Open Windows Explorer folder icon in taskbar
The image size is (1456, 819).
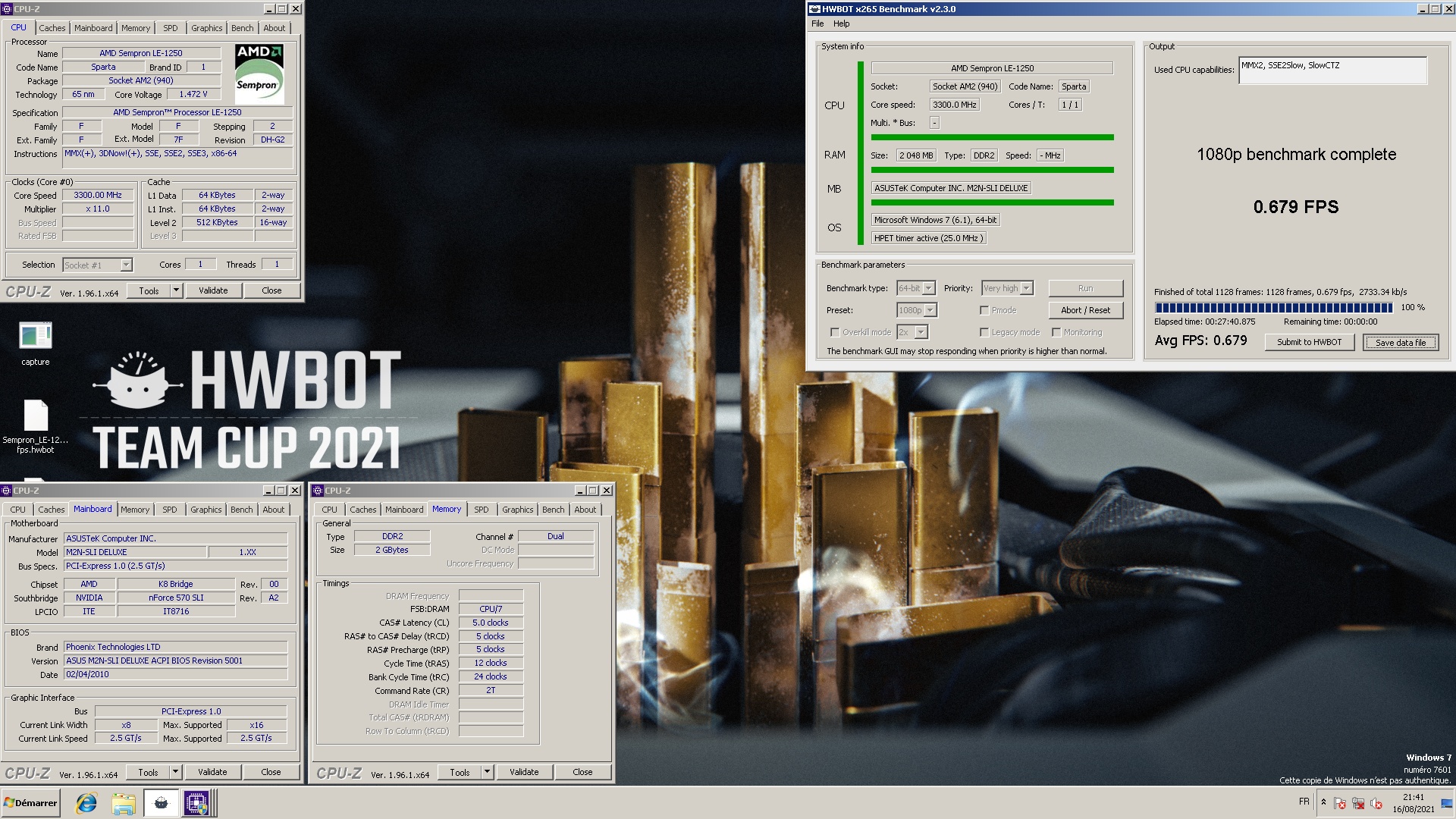coord(124,803)
